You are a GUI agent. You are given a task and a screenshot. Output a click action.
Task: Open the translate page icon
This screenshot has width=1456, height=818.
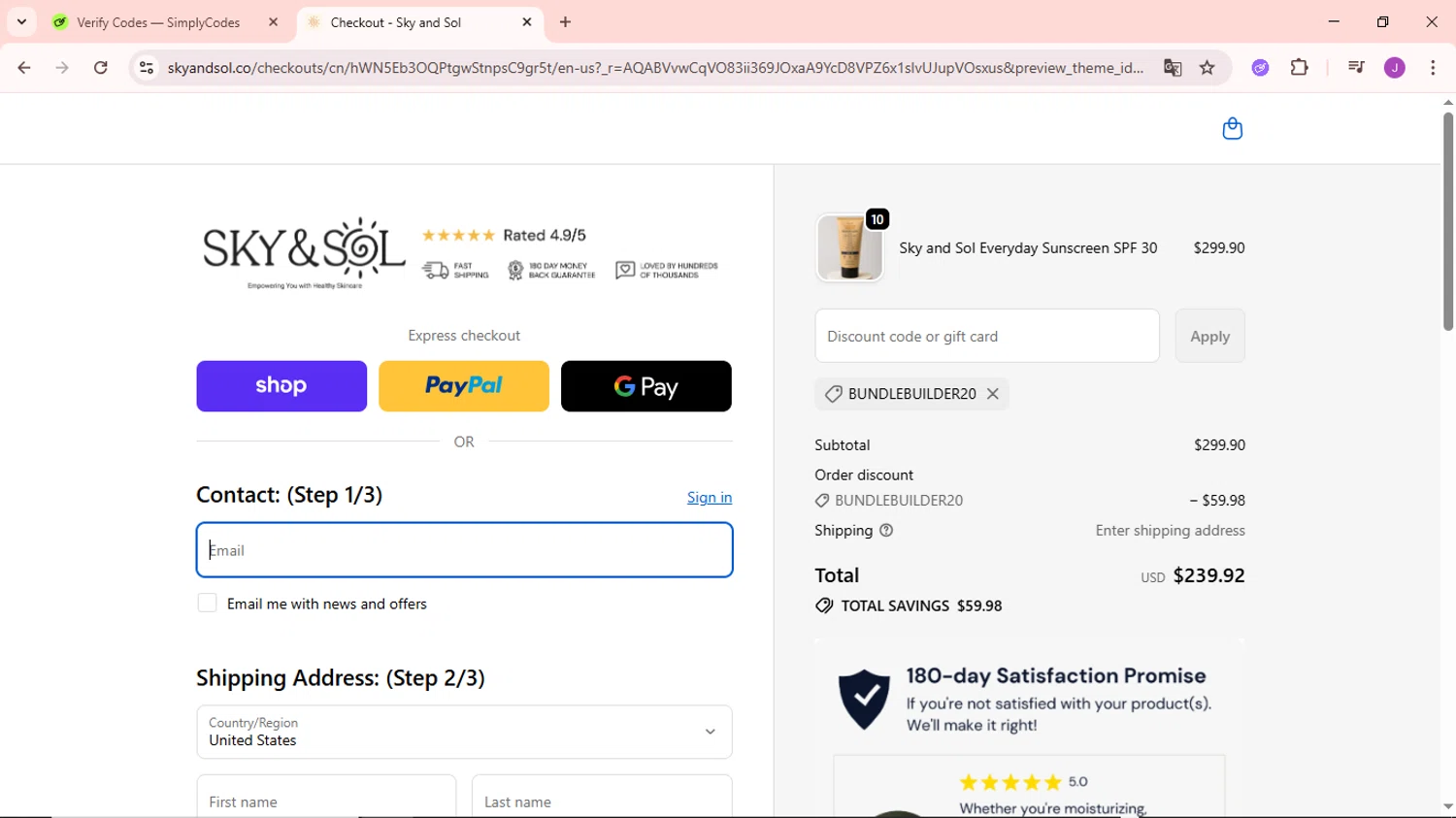coord(1173,68)
